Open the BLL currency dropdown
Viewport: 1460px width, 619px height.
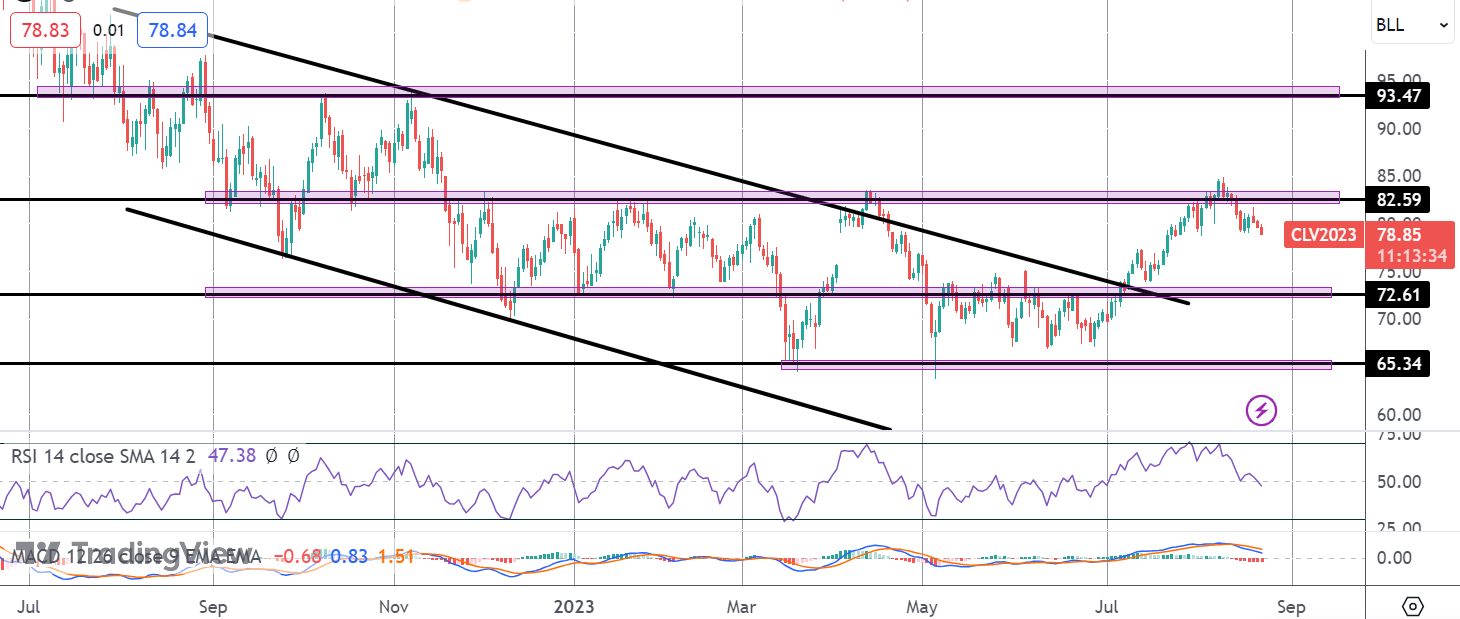pyautogui.click(x=1412, y=25)
